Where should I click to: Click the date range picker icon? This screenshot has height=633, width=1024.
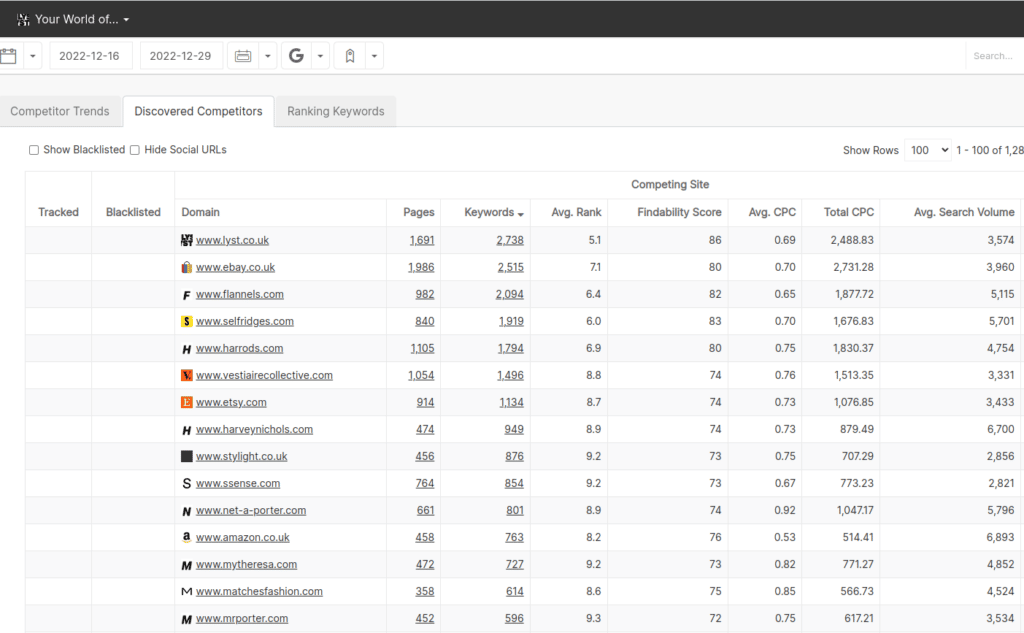click(x=243, y=56)
